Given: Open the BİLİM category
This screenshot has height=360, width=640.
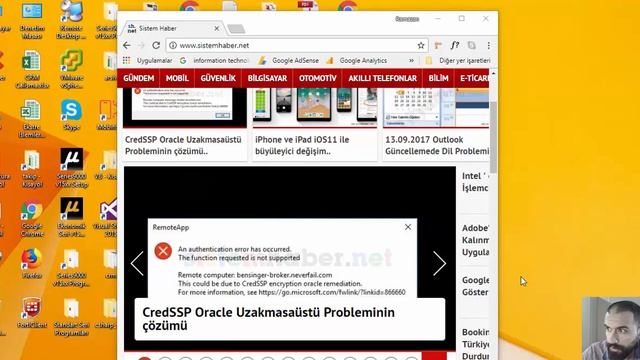Looking at the screenshot, I should point(438,78).
